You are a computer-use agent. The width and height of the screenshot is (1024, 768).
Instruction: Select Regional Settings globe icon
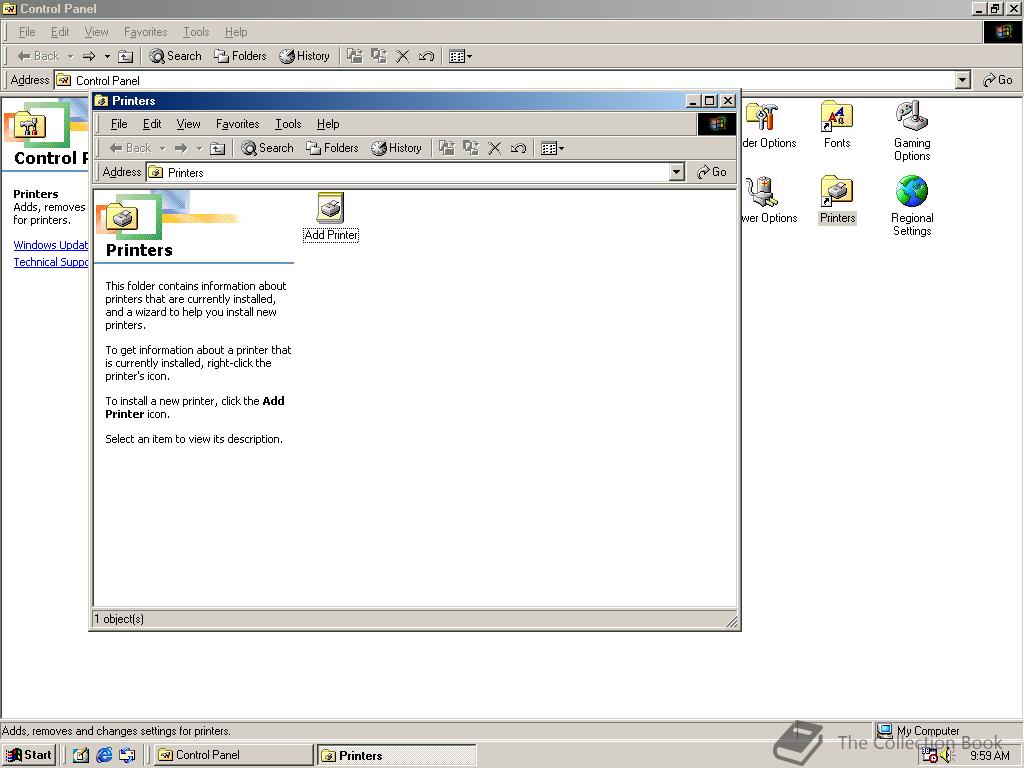pos(912,206)
